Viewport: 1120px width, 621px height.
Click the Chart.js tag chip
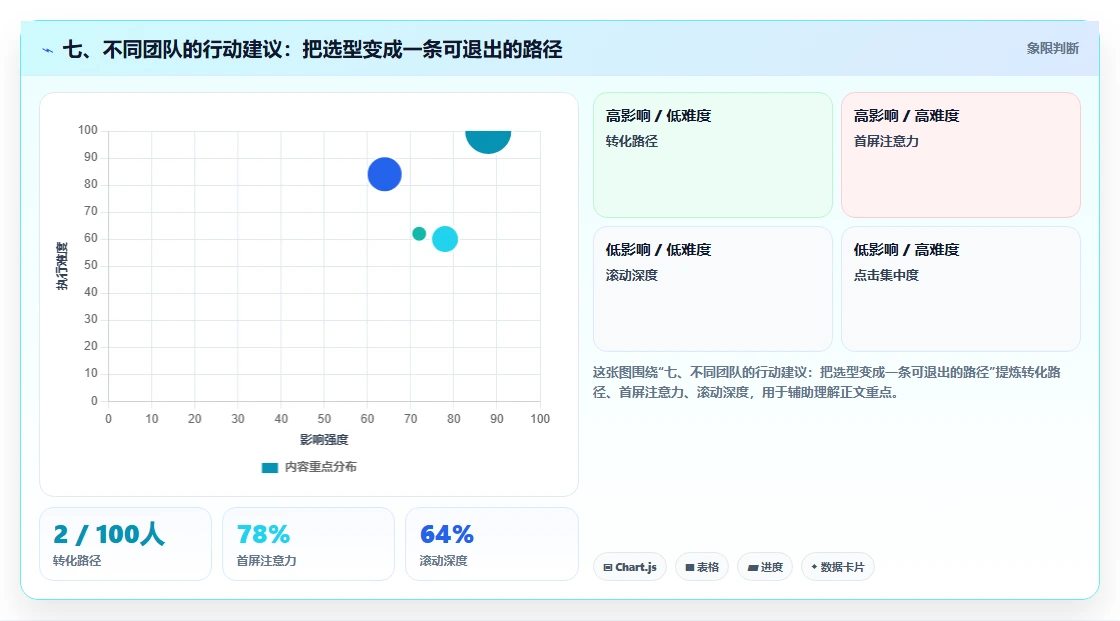630,567
